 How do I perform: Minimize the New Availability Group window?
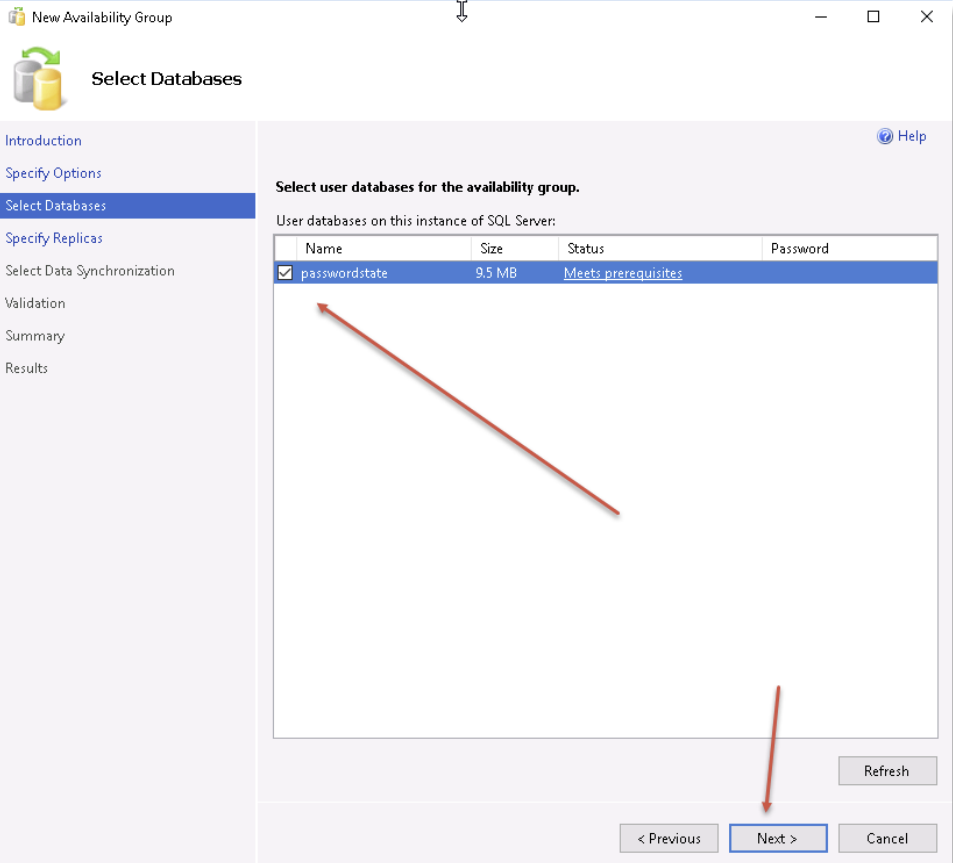point(821,17)
